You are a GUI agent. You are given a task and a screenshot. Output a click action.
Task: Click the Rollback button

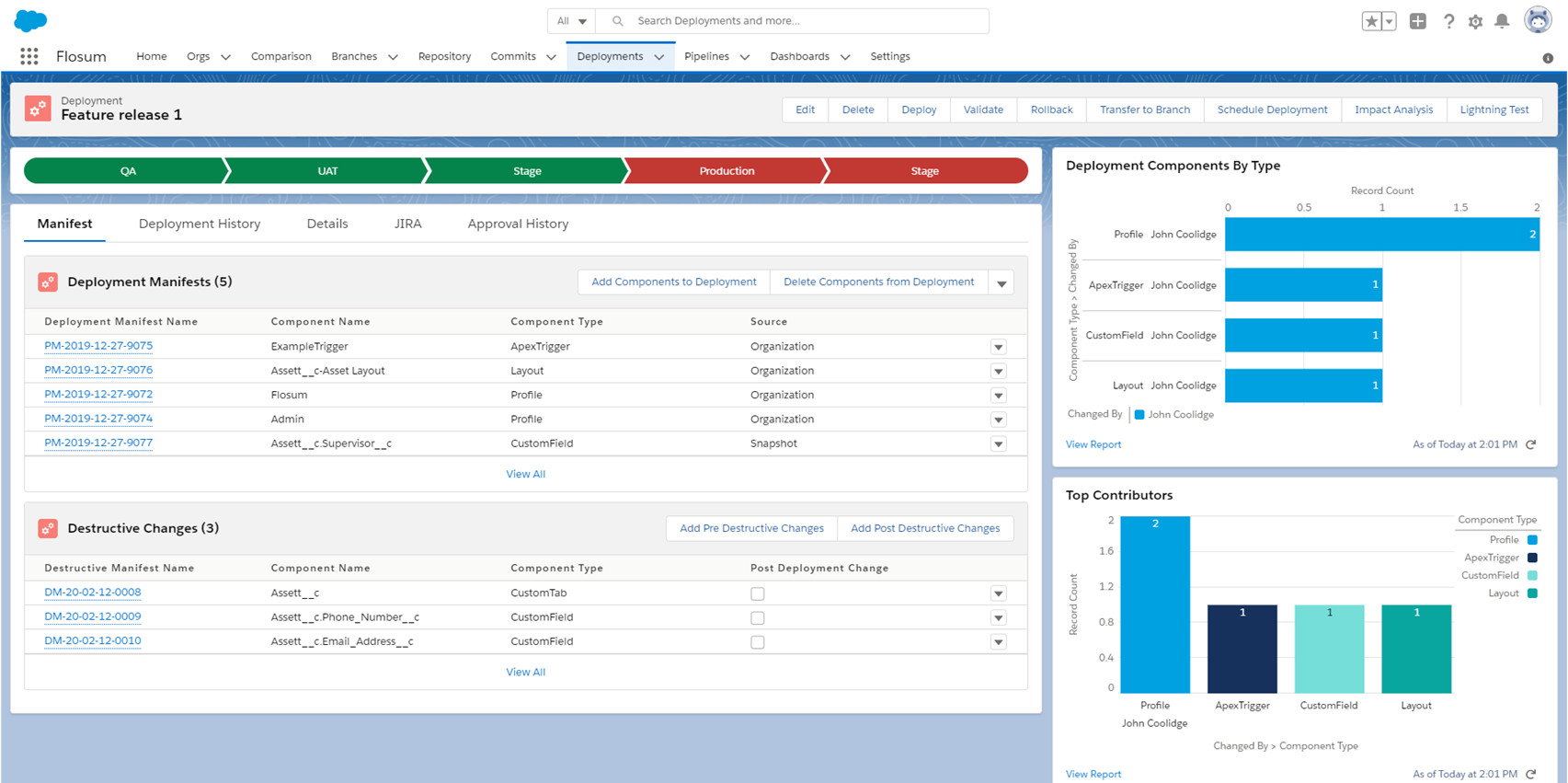pyautogui.click(x=1051, y=109)
